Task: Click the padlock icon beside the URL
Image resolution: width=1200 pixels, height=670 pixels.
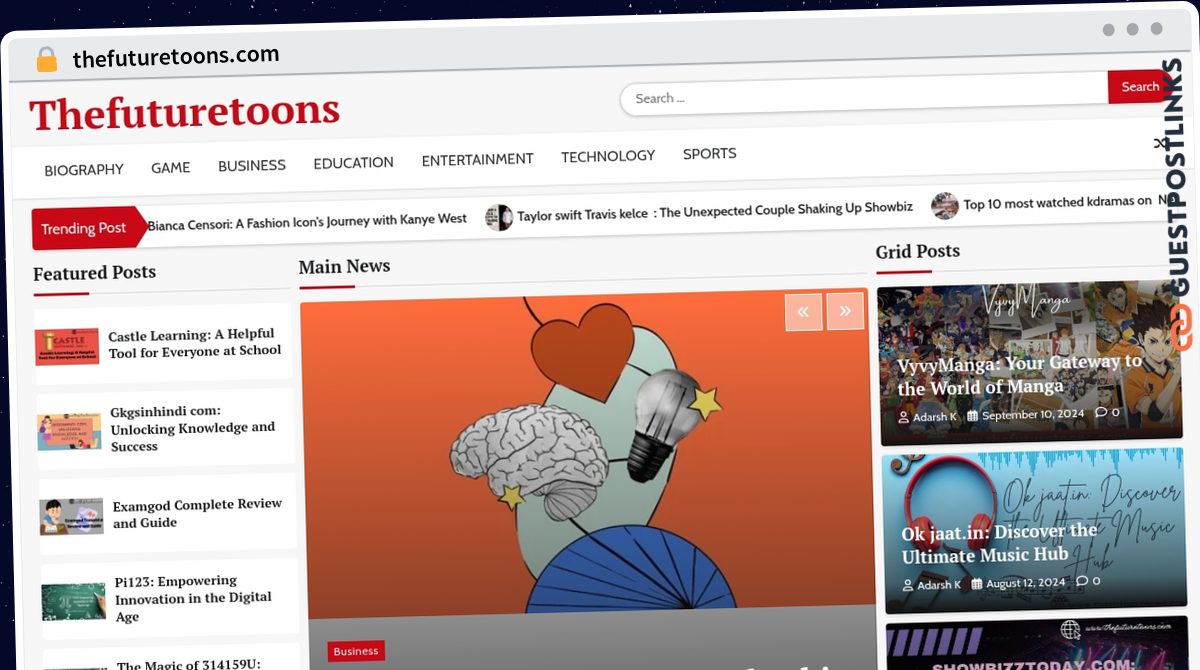Action: tap(46, 60)
